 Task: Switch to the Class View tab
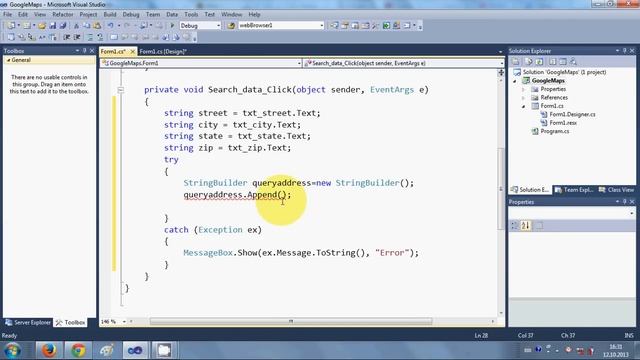(616, 190)
